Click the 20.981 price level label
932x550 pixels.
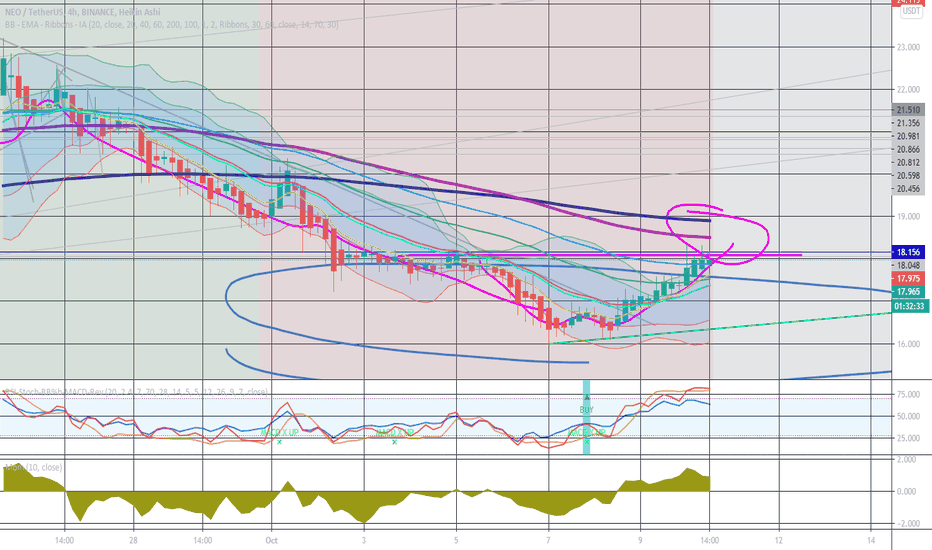(x=908, y=136)
